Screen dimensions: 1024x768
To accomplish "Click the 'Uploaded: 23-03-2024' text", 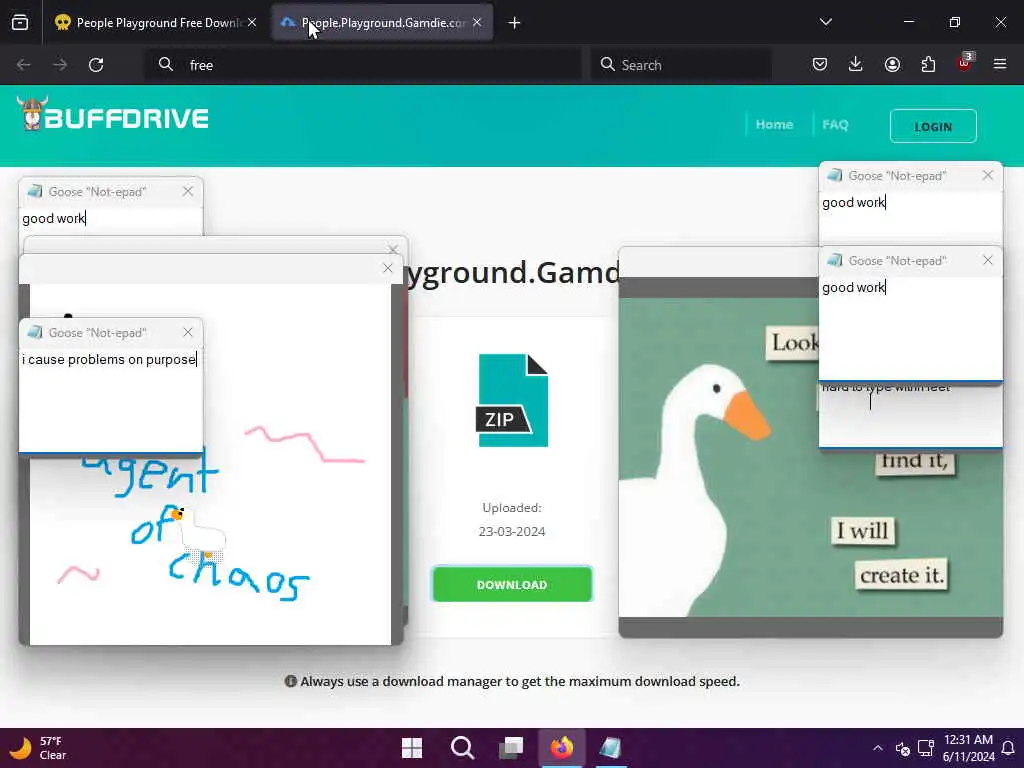I will coord(512,519).
